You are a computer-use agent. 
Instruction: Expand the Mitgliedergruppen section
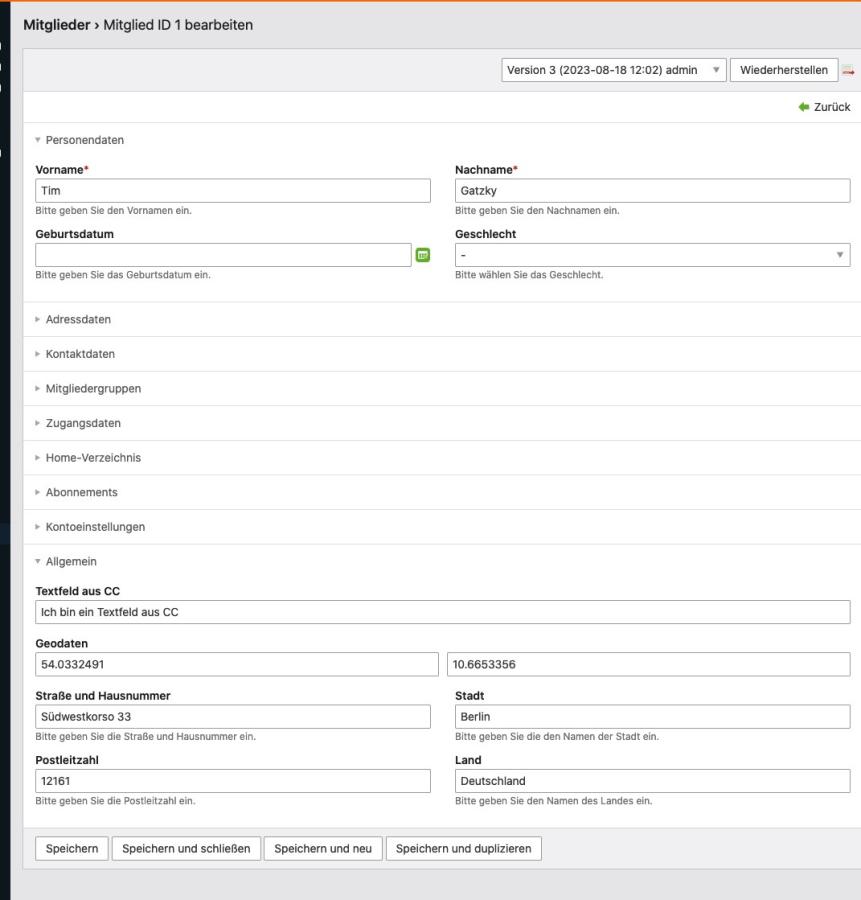pos(93,389)
